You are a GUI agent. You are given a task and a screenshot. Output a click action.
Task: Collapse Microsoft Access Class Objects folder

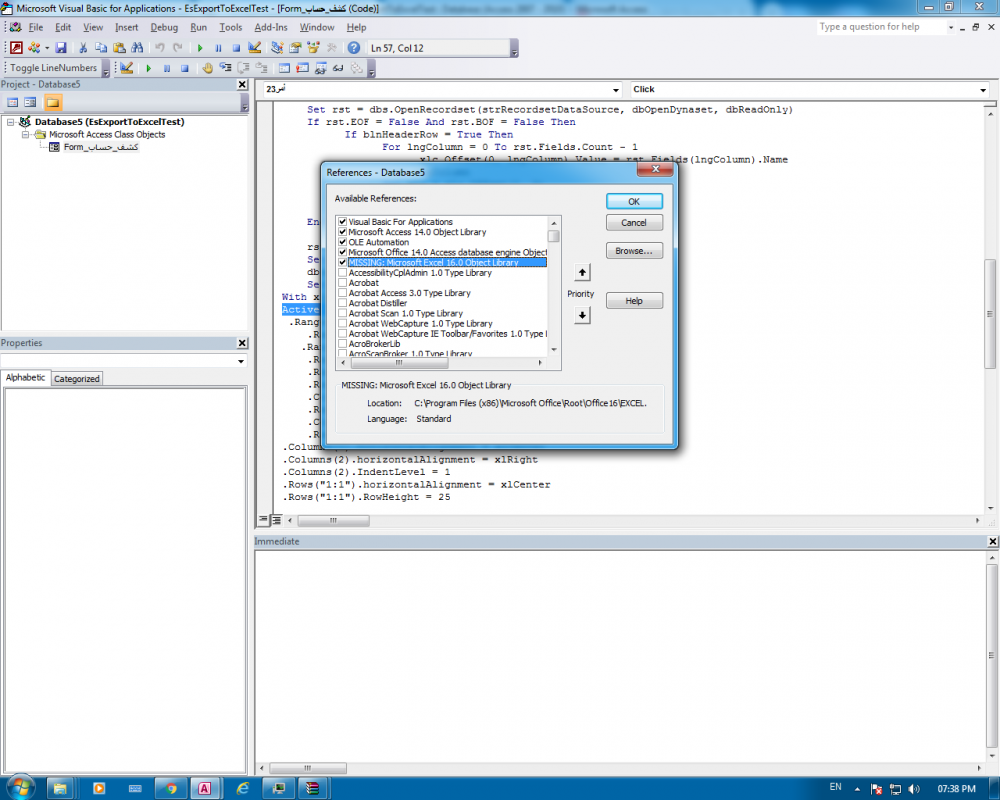(25, 135)
